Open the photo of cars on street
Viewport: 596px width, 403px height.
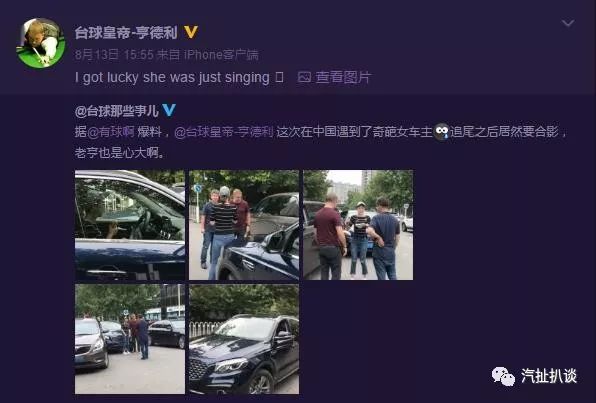click(130, 339)
